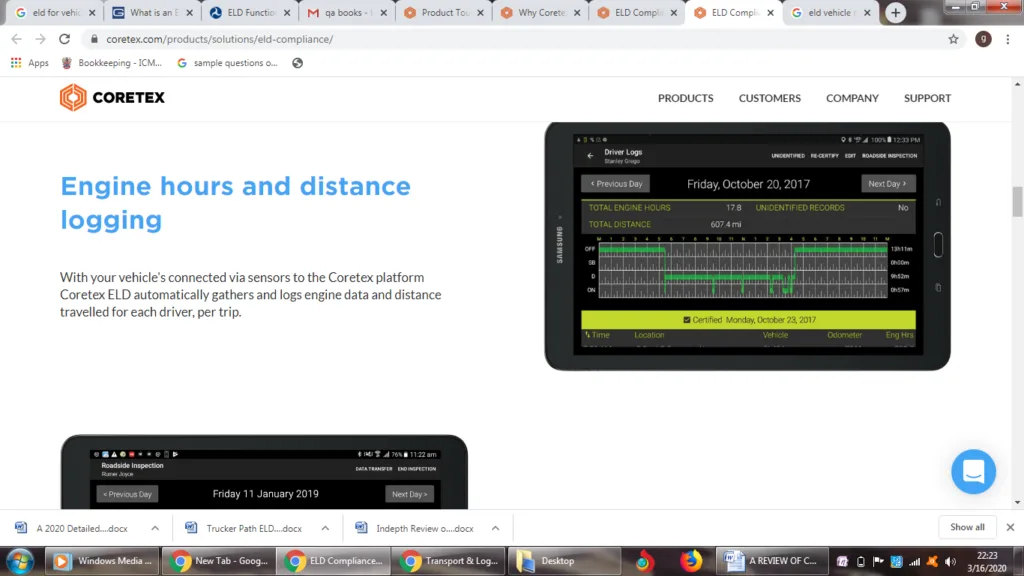Screen dimensions: 1024x576
Task: Open the chat support bubble
Action: 973,472
